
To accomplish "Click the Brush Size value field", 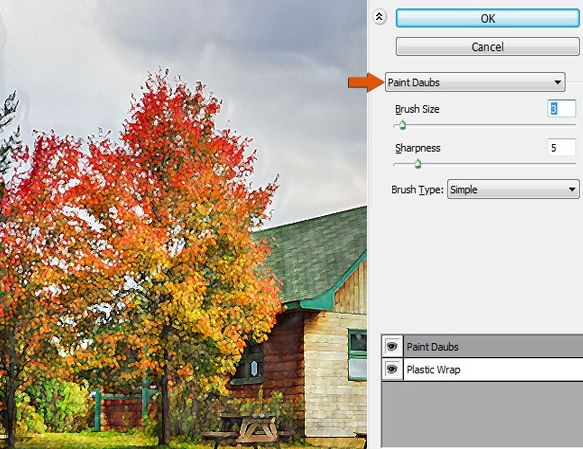I will click(x=561, y=109).
